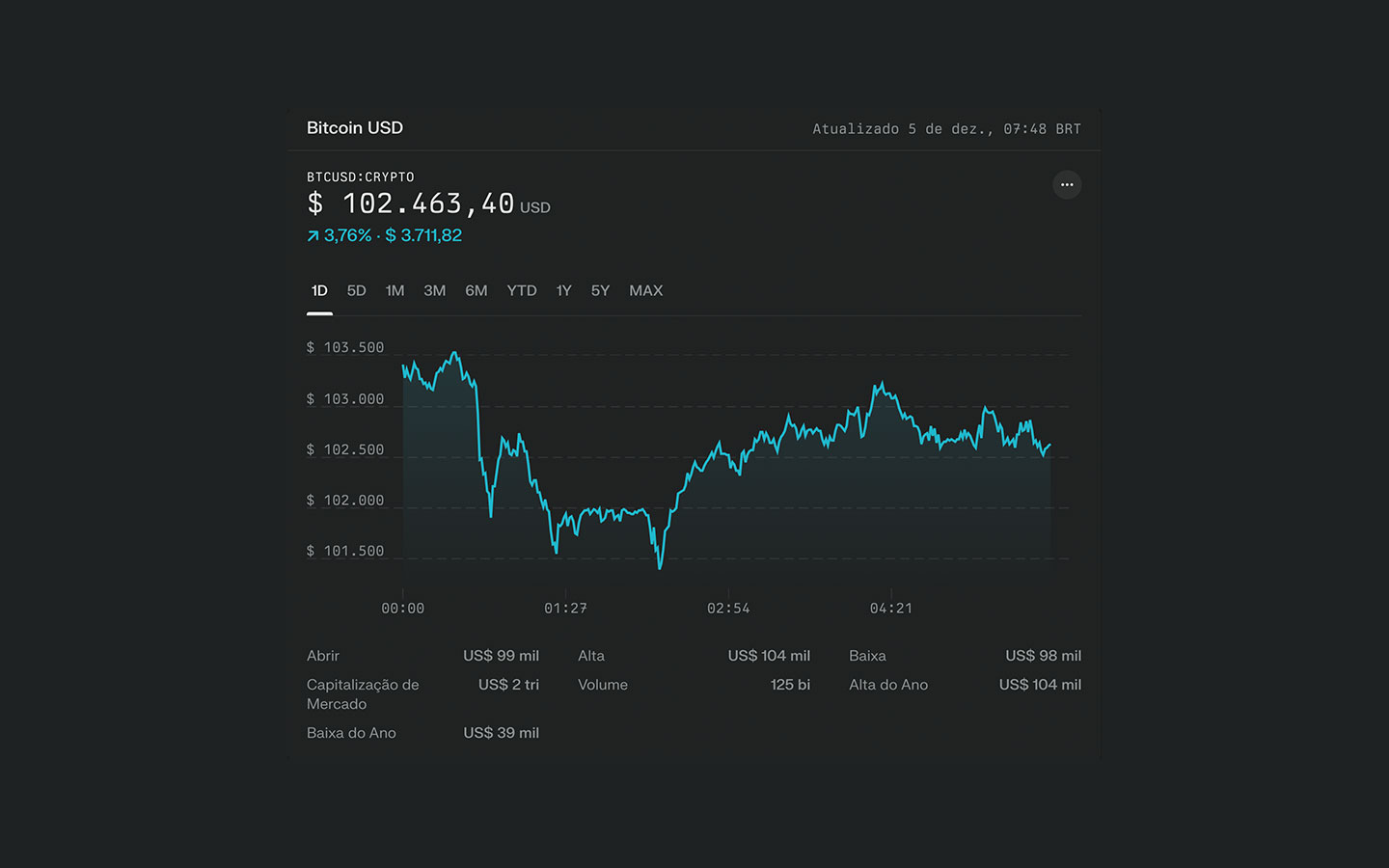Show the 5Y time range

pos(600,290)
